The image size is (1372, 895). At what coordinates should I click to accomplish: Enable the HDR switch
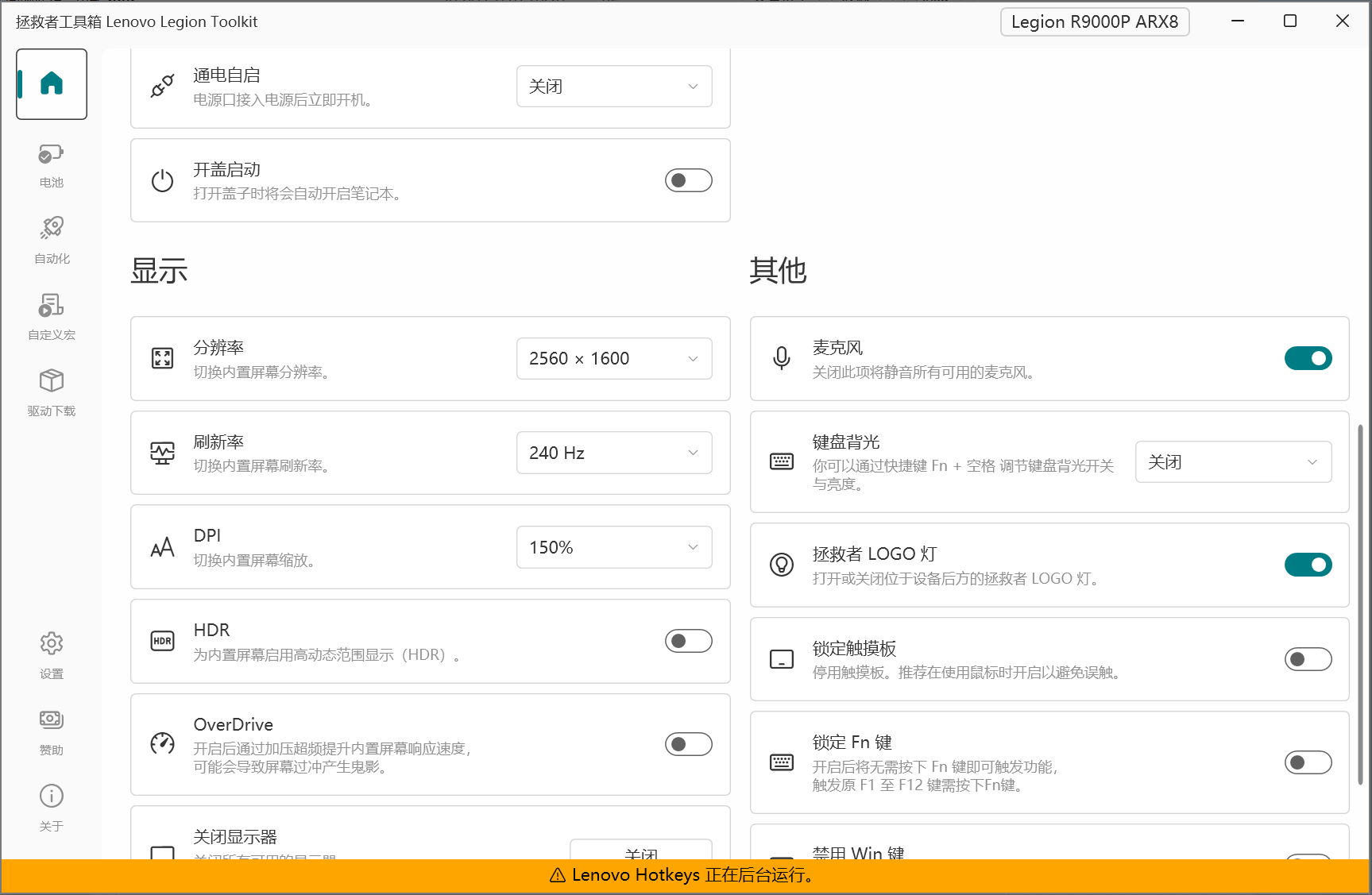(689, 641)
